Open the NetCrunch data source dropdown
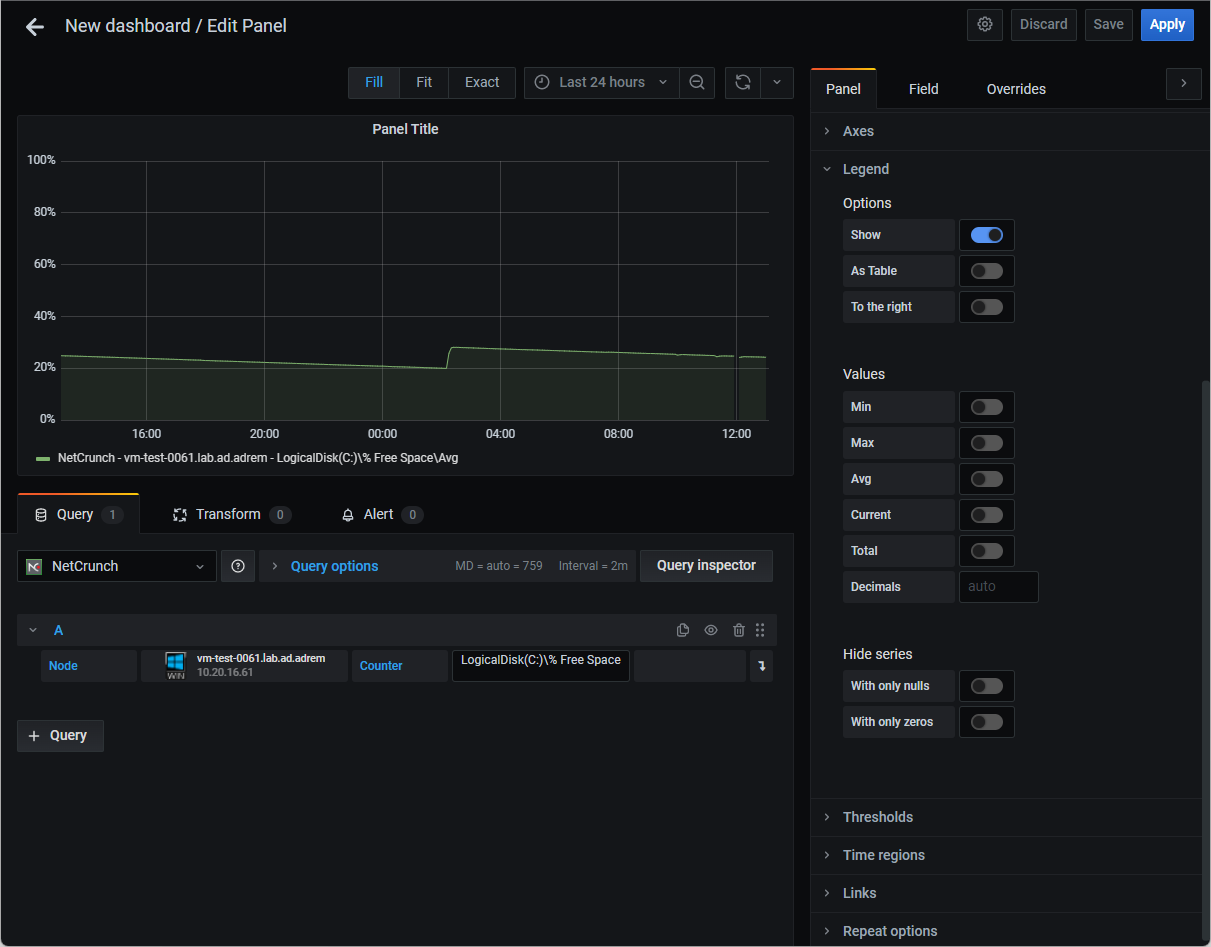Screen dimensions: 1211x947 (117, 566)
